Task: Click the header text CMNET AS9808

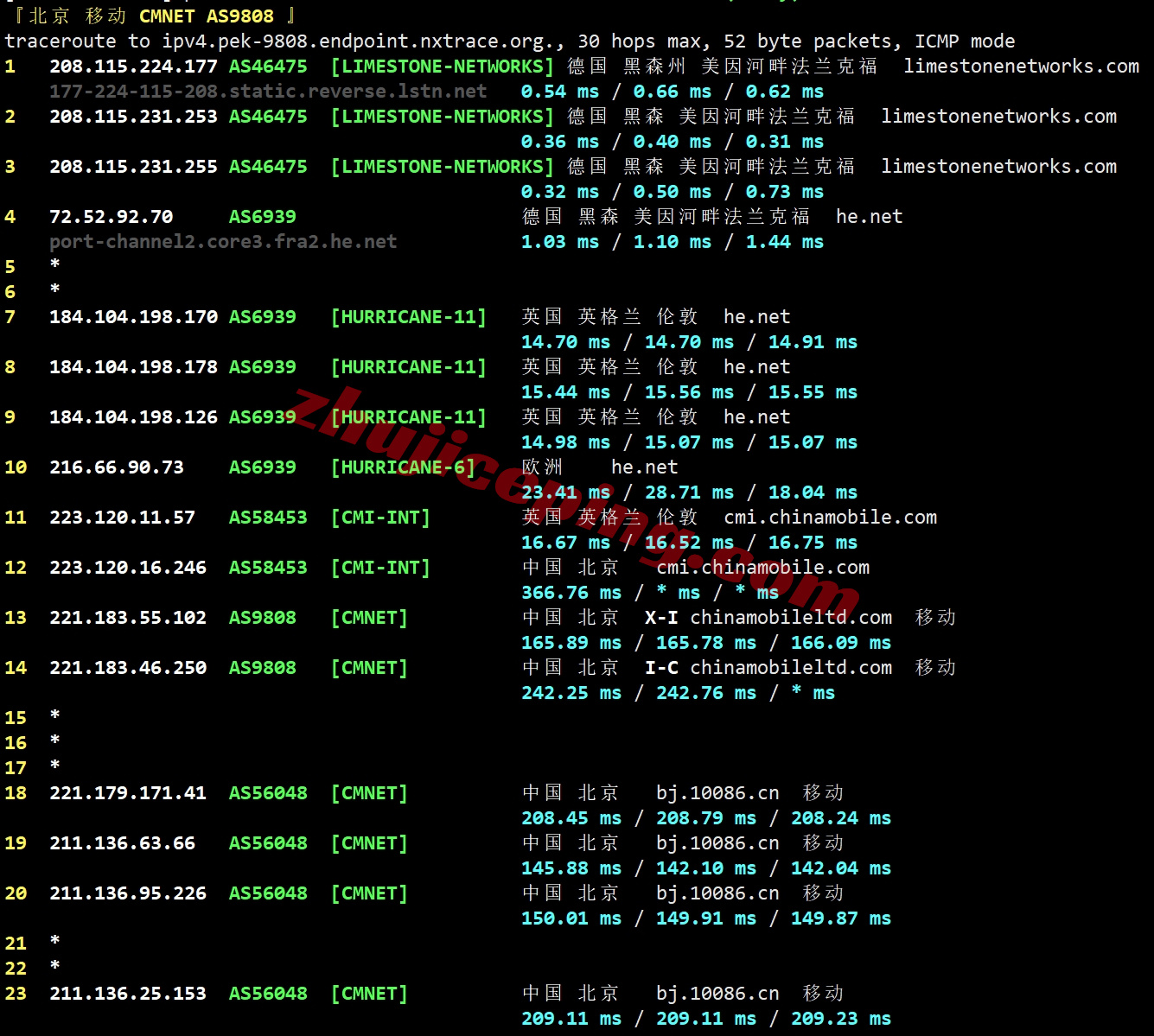Action: tap(207, 16)
